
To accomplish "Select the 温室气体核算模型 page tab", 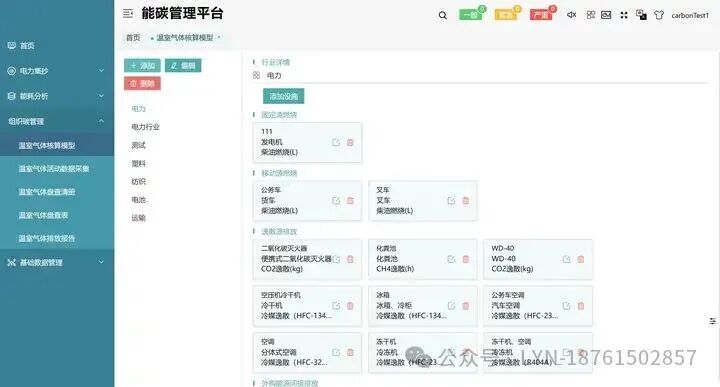I will tap(185, 38).
